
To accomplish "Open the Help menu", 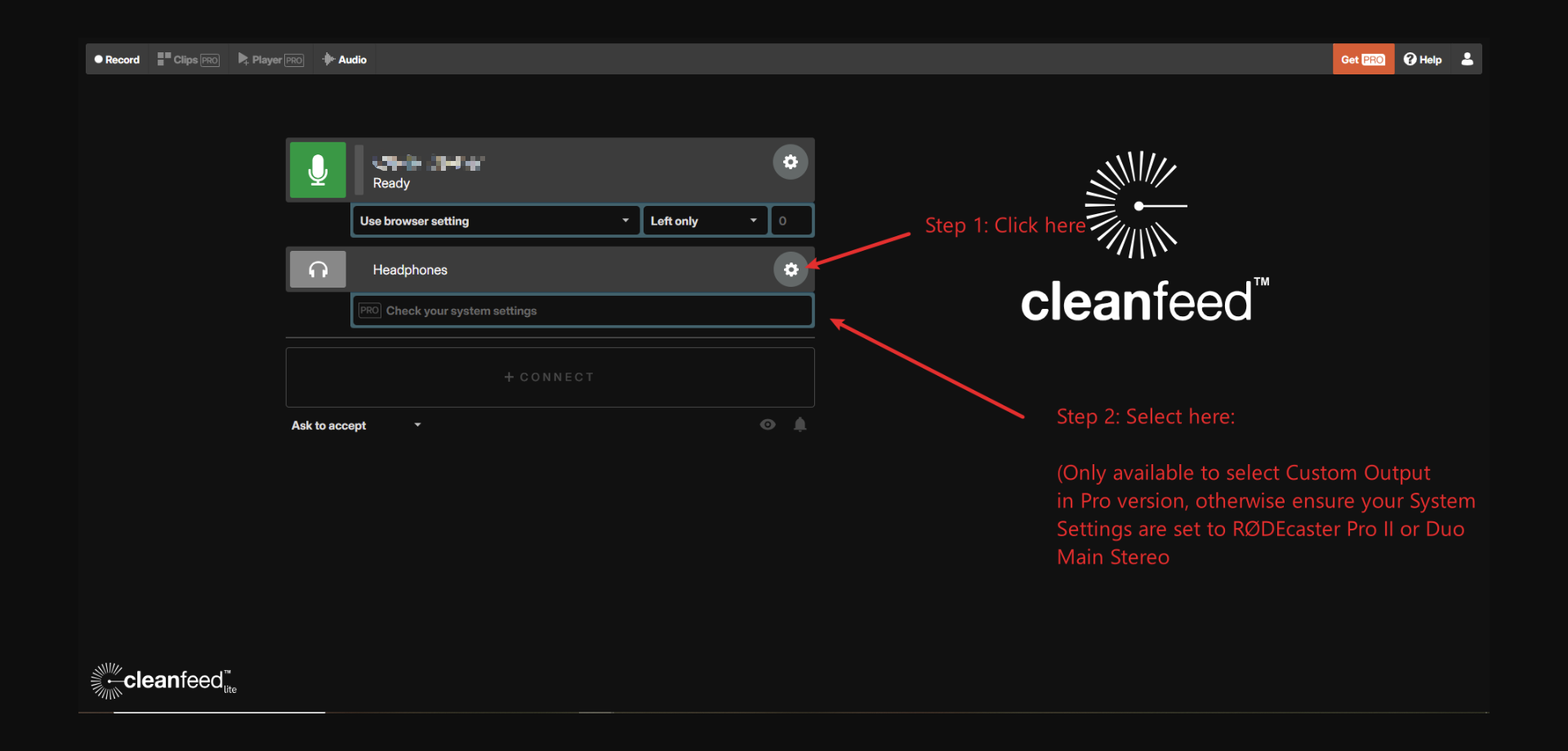I will point(1423,60).
